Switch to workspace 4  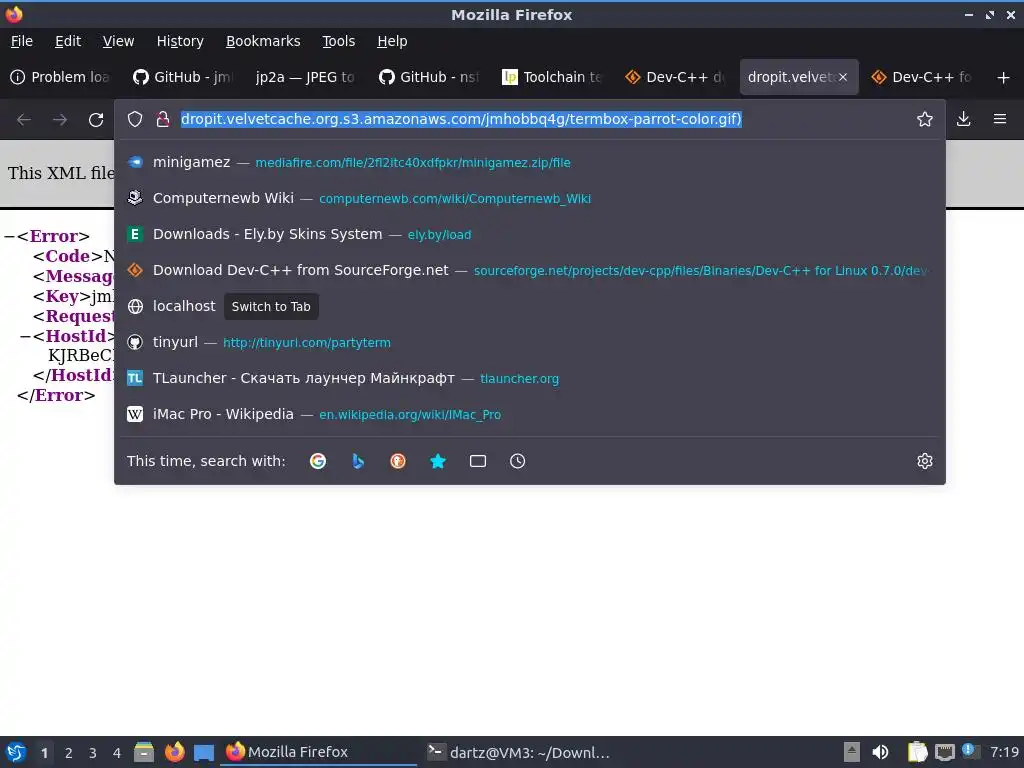point(117,753)
